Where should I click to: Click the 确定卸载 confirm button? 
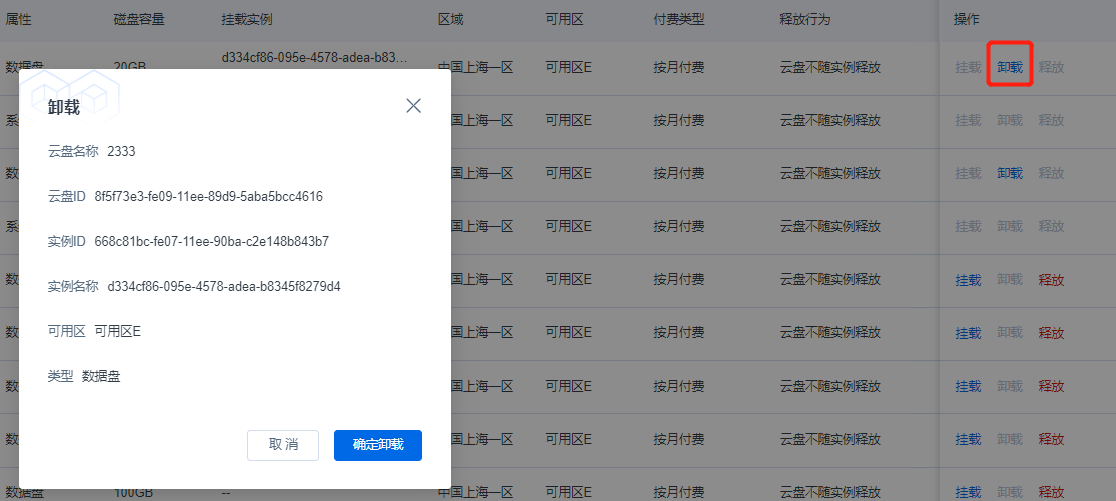coord(378,445)
